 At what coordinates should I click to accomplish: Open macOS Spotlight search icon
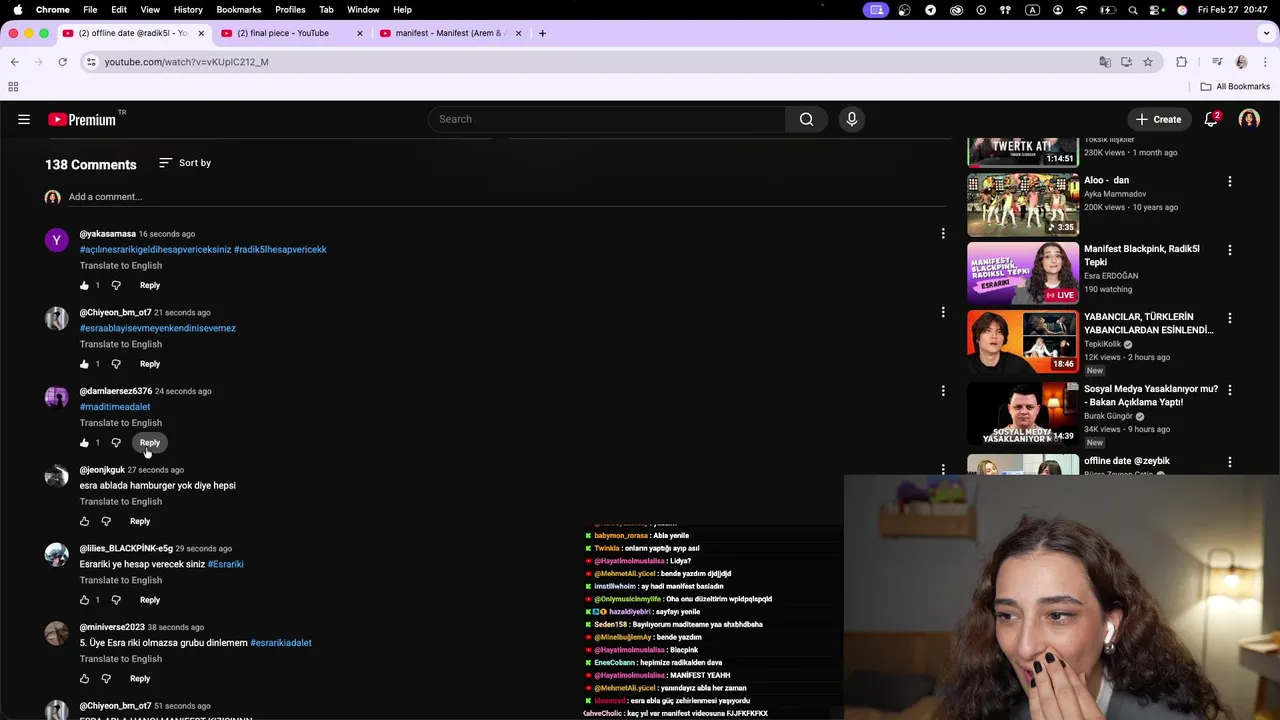click(x=1132, y=10)
